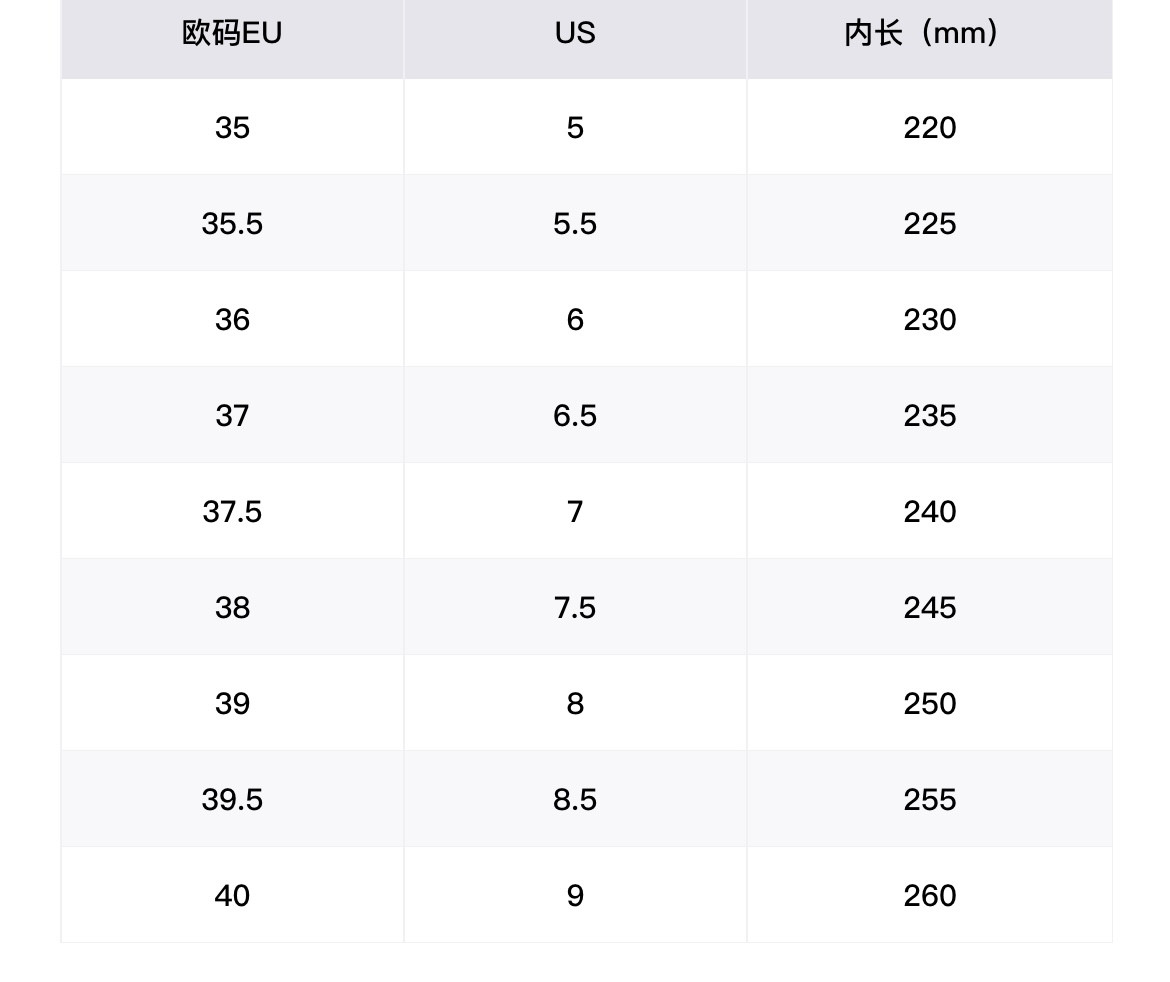This screenshot has height=982, width=1170.
Task: Click inner length 220 cell
Action: tap(929, 127)
